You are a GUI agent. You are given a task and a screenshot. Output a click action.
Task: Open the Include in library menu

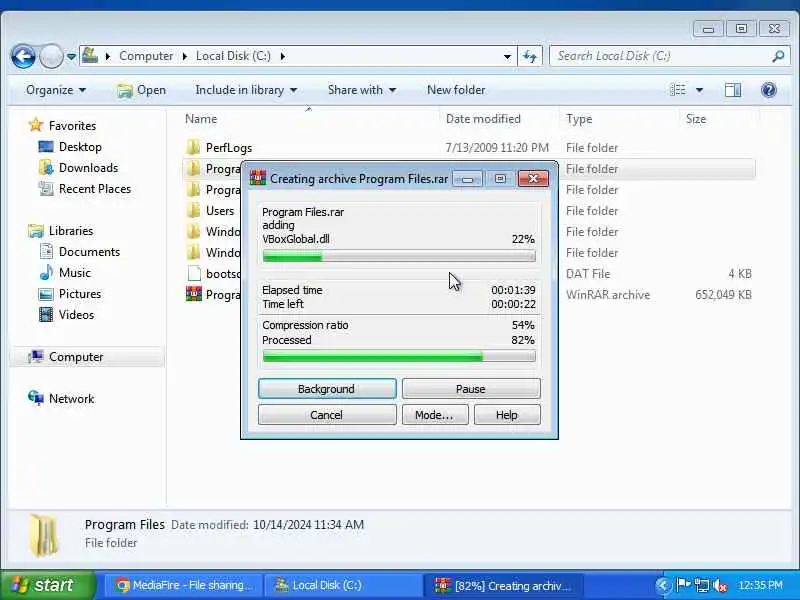click(x=246, y=90)
